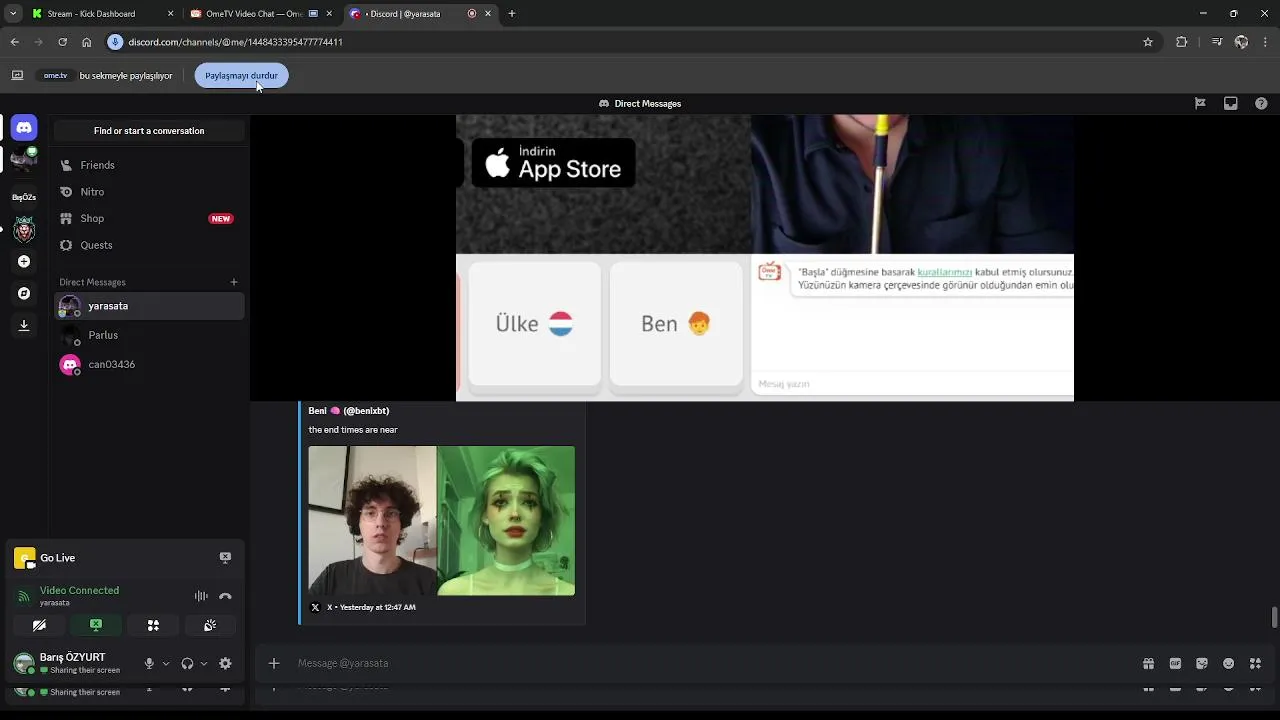Image resolution: width=1280 pixels, height=720 pixels.
Task: Open Quests in sidebar
Action: pyautogui.click(x=149, y=245)
